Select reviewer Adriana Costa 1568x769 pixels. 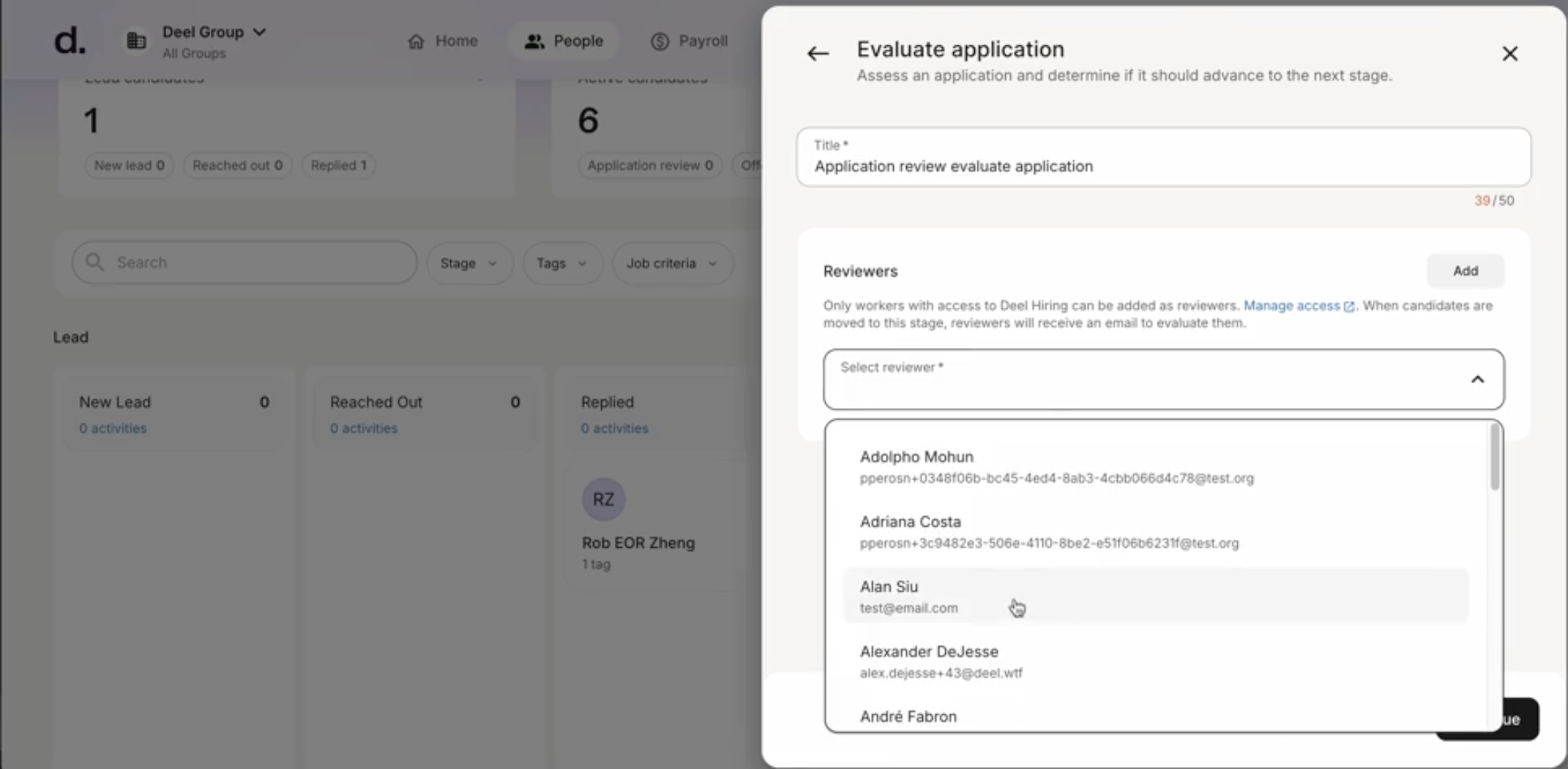click(1156, 532)
